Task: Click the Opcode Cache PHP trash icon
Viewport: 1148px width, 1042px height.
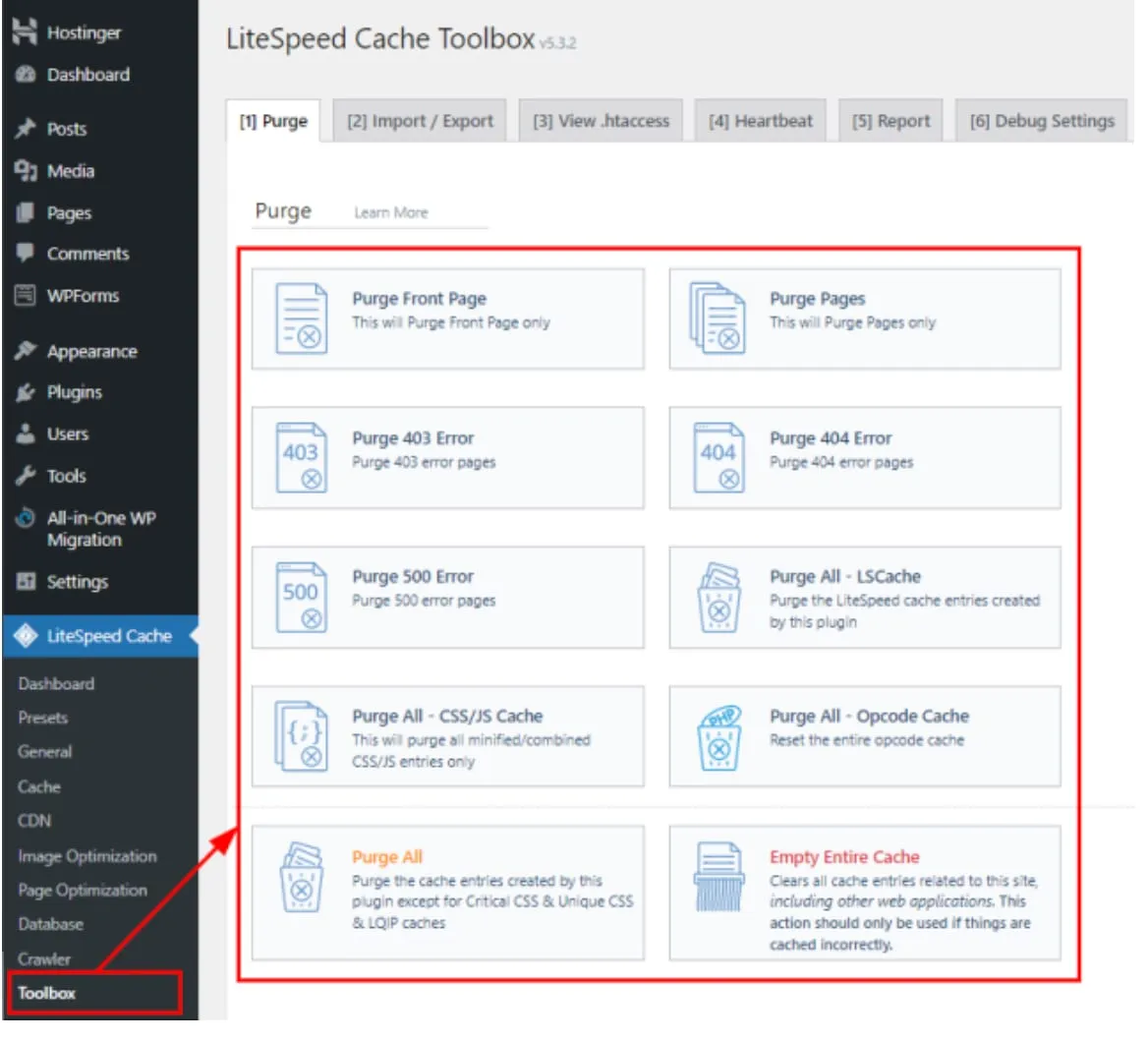Action: tap(718, 737)
